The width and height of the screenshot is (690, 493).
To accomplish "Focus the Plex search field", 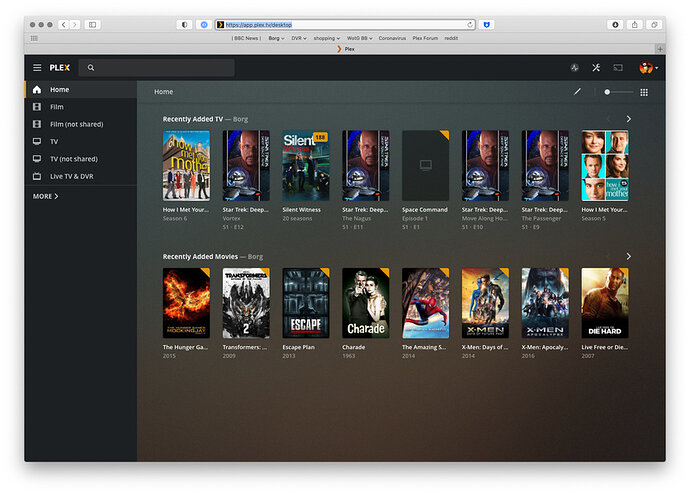I will 156,68.
